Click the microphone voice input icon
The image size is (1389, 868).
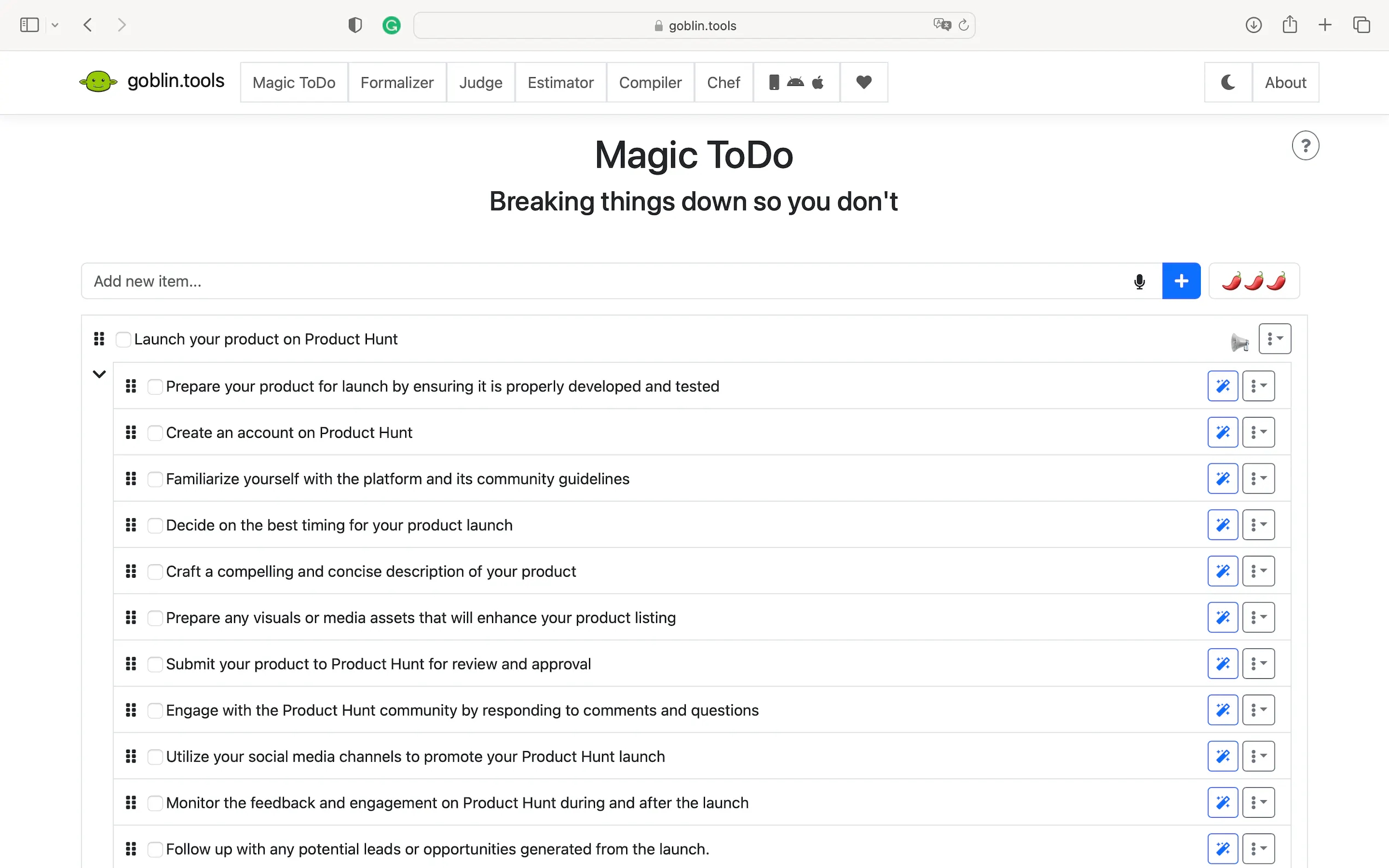(1139, 281)
